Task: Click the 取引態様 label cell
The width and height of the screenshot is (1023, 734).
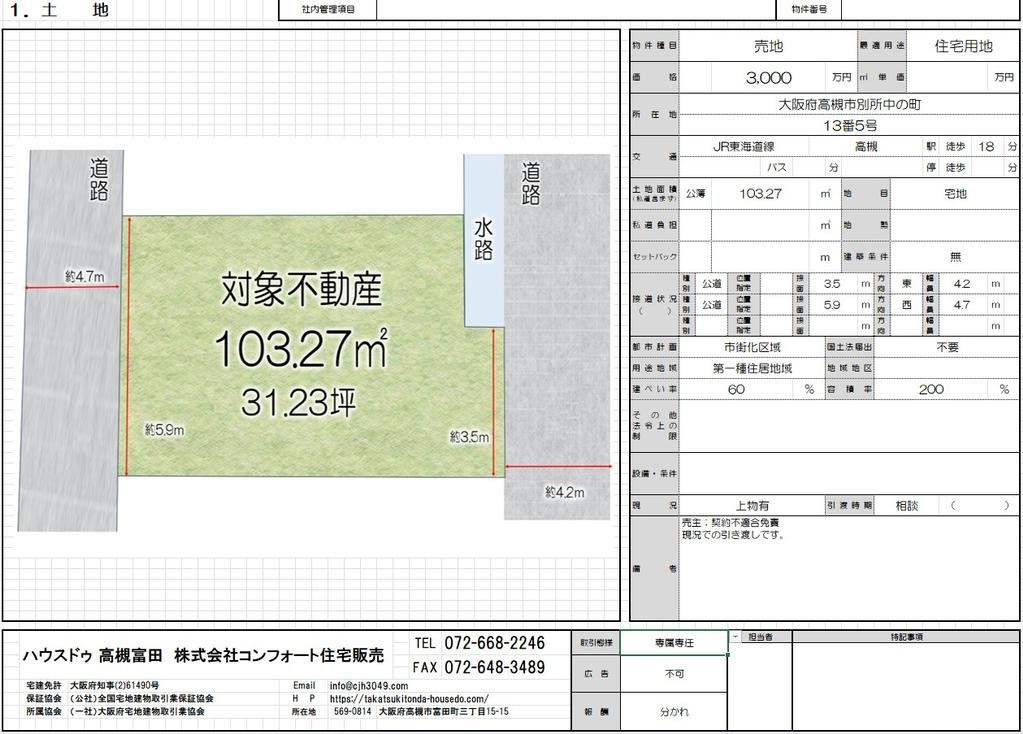Action: [x=596, y=643]
